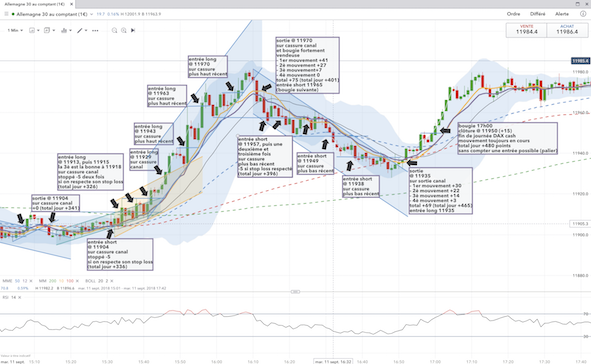This screenshot has height=364, width=591.
Task: Select the line drawing tool
Action: (x=80, y=30)
